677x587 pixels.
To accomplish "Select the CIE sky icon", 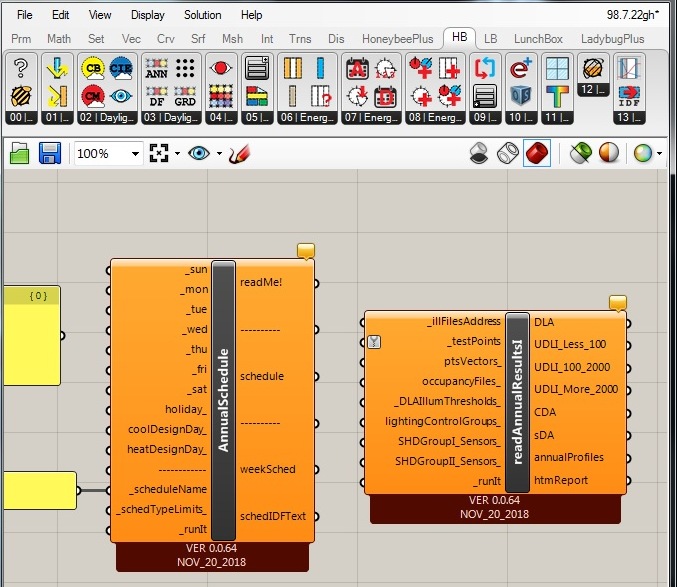I will (x=121, y=69).
